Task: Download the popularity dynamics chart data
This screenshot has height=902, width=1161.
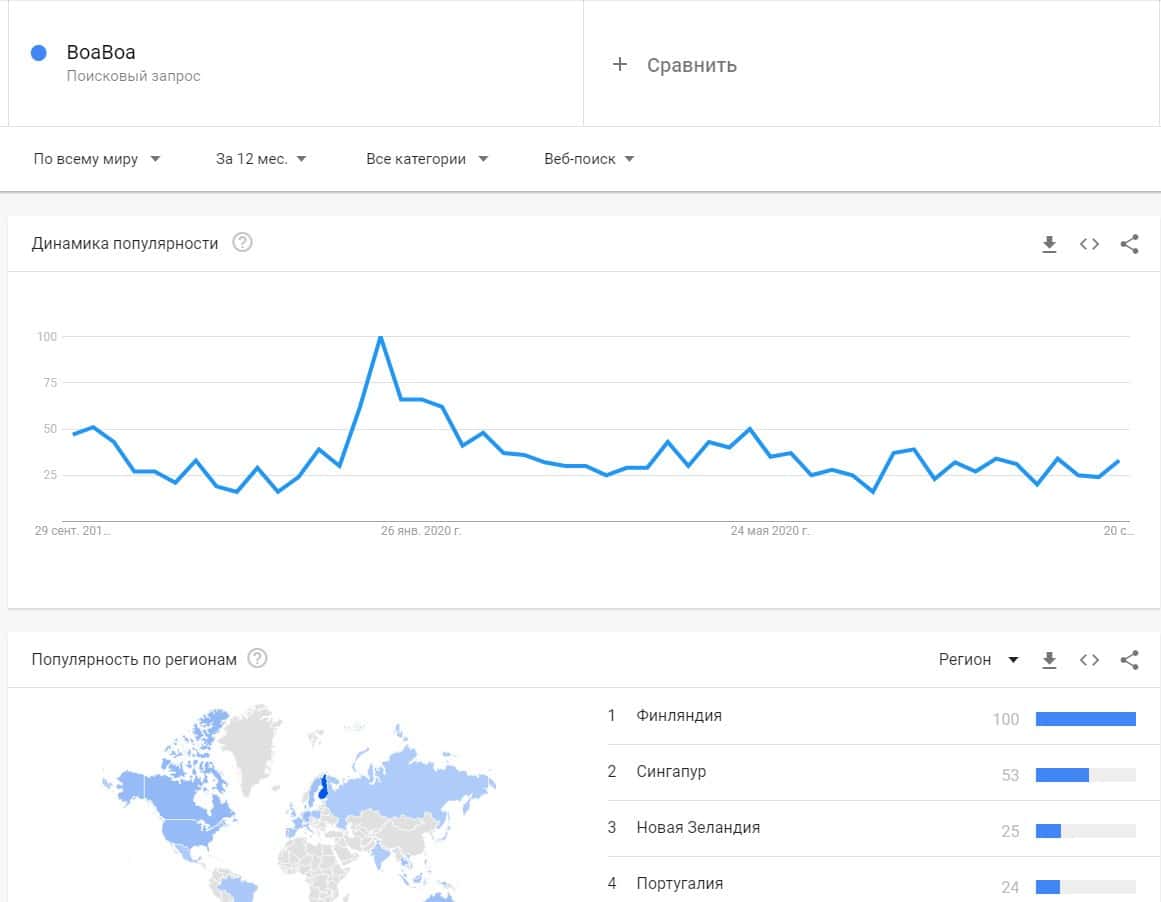Action: click(1049, 244)
